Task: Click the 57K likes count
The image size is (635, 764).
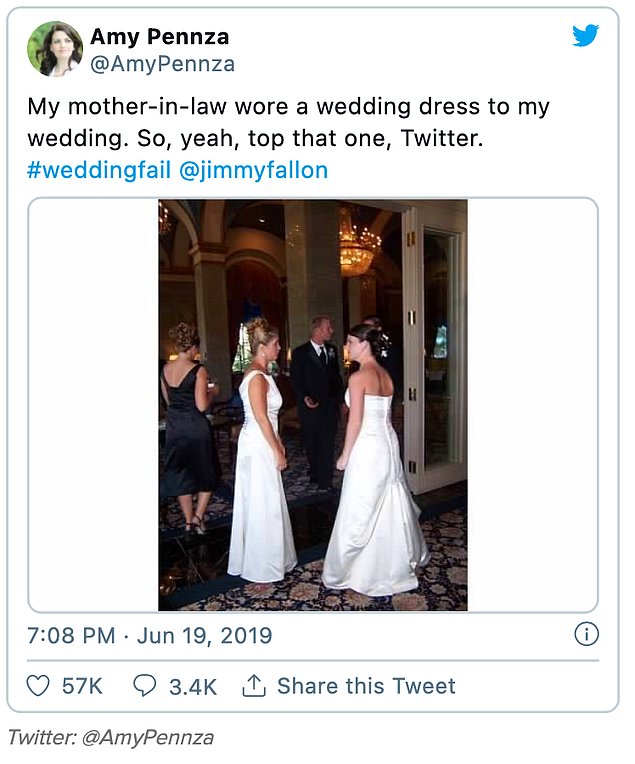Action: tap(82, 686)
